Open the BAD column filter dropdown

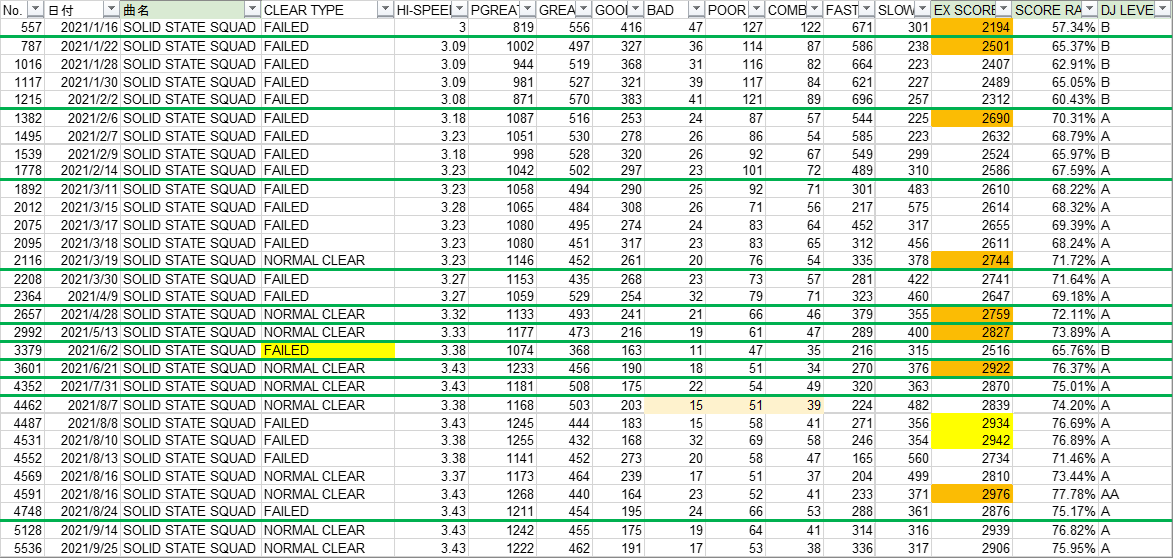tap(696, 10)
